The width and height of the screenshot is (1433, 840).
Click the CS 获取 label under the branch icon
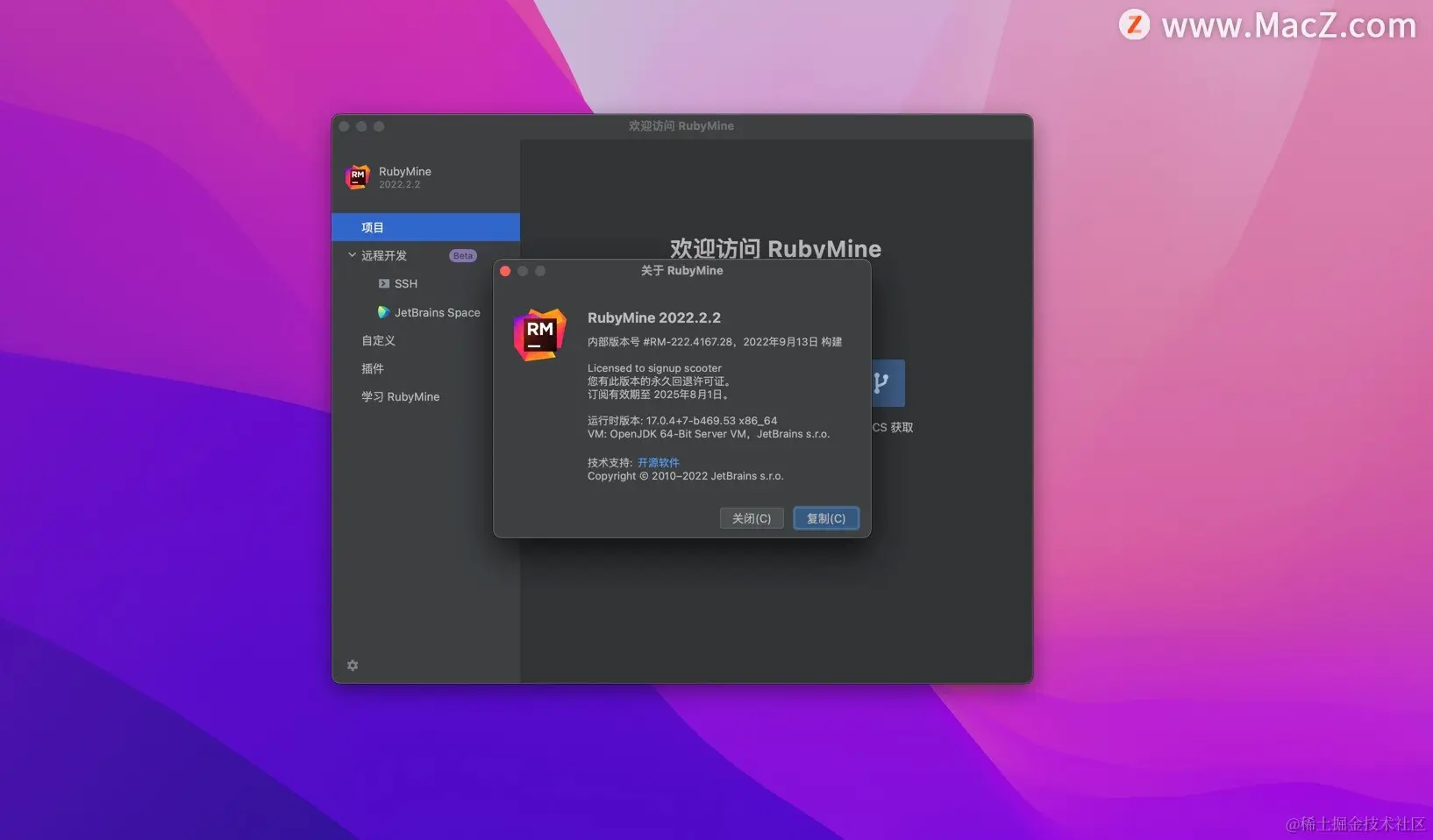(893, 427)
